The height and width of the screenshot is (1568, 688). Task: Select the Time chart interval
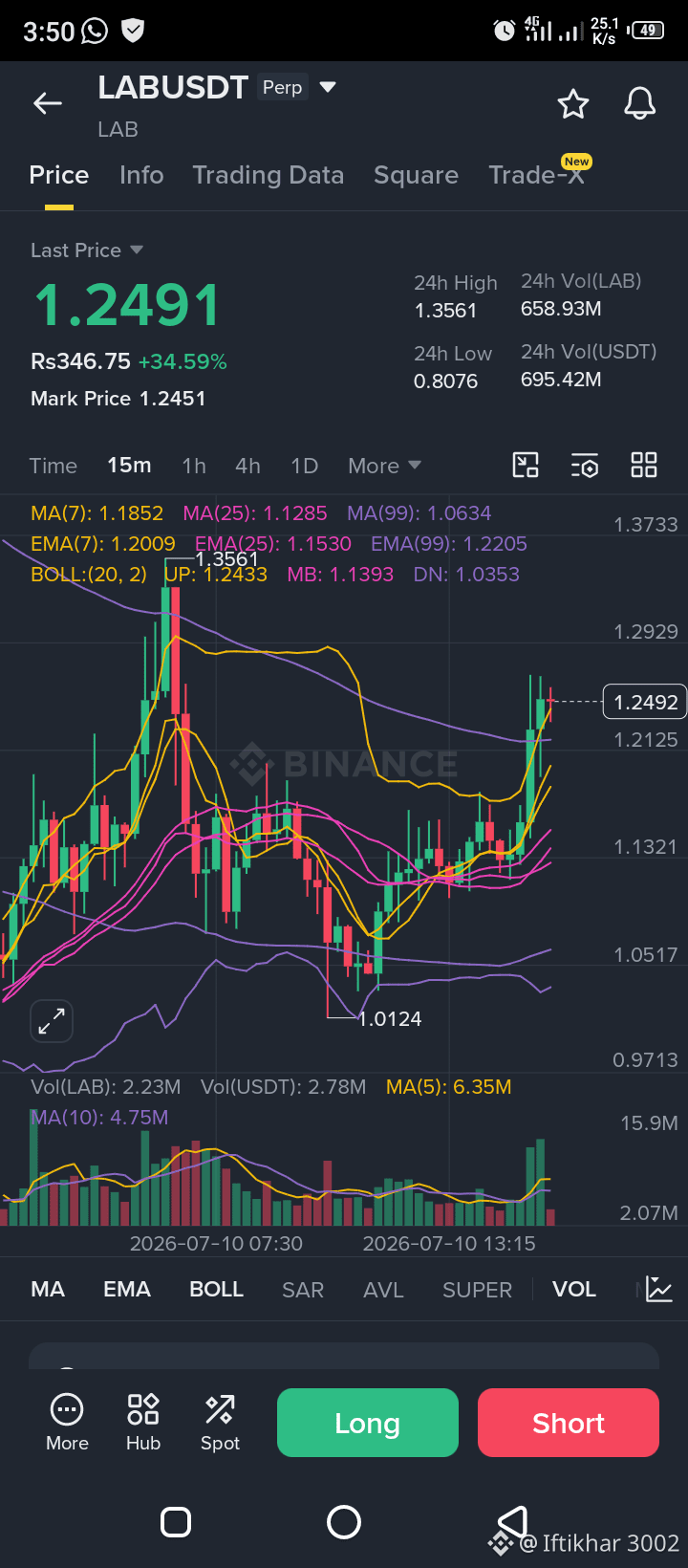click(x=54, y=466)
